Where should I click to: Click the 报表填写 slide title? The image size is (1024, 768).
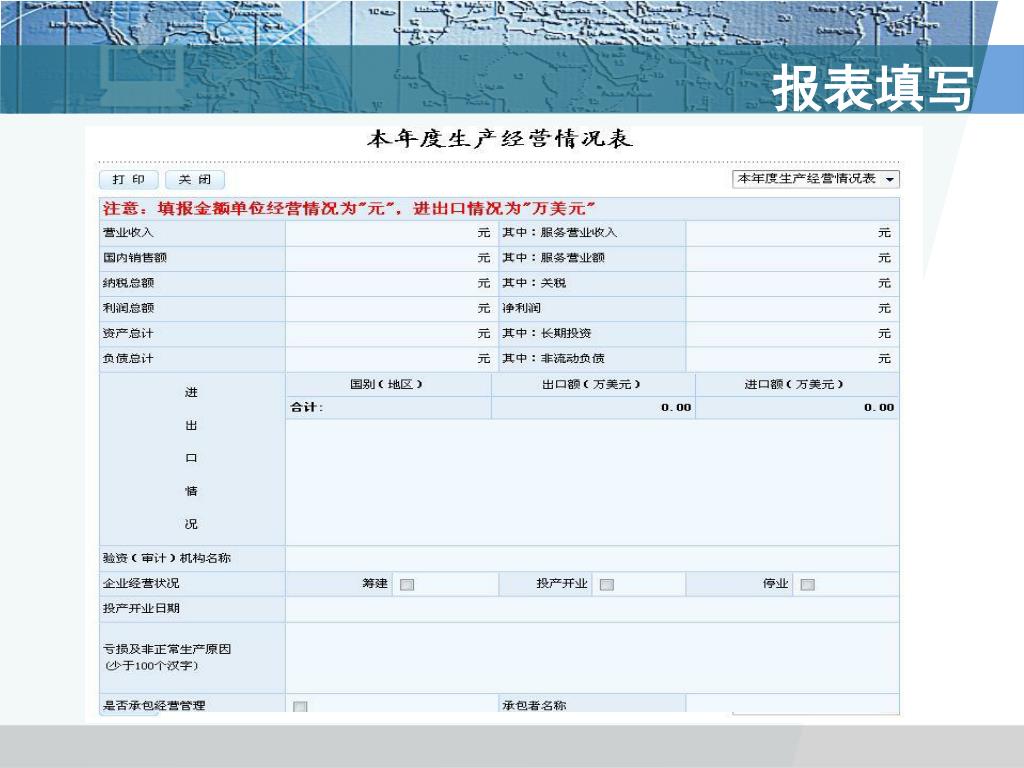[872, 88]
